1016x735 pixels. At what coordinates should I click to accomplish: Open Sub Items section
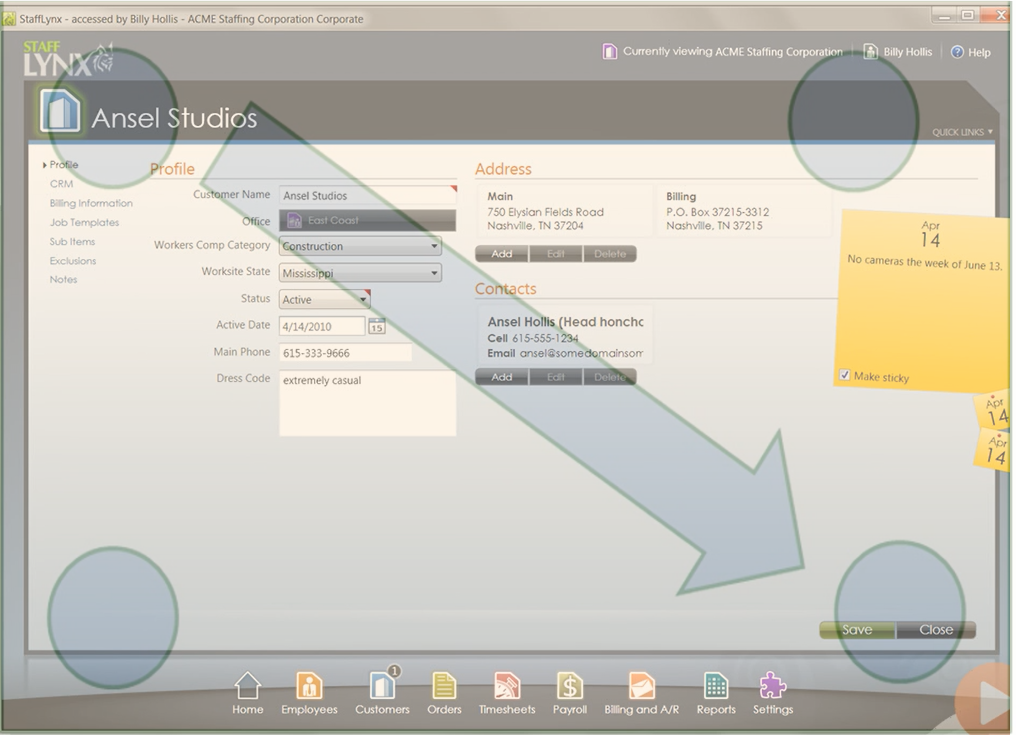pos(73,242)
